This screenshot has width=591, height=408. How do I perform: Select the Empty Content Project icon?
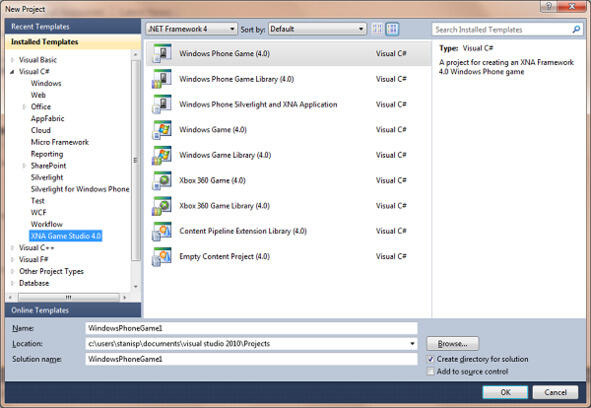[162, 256]
